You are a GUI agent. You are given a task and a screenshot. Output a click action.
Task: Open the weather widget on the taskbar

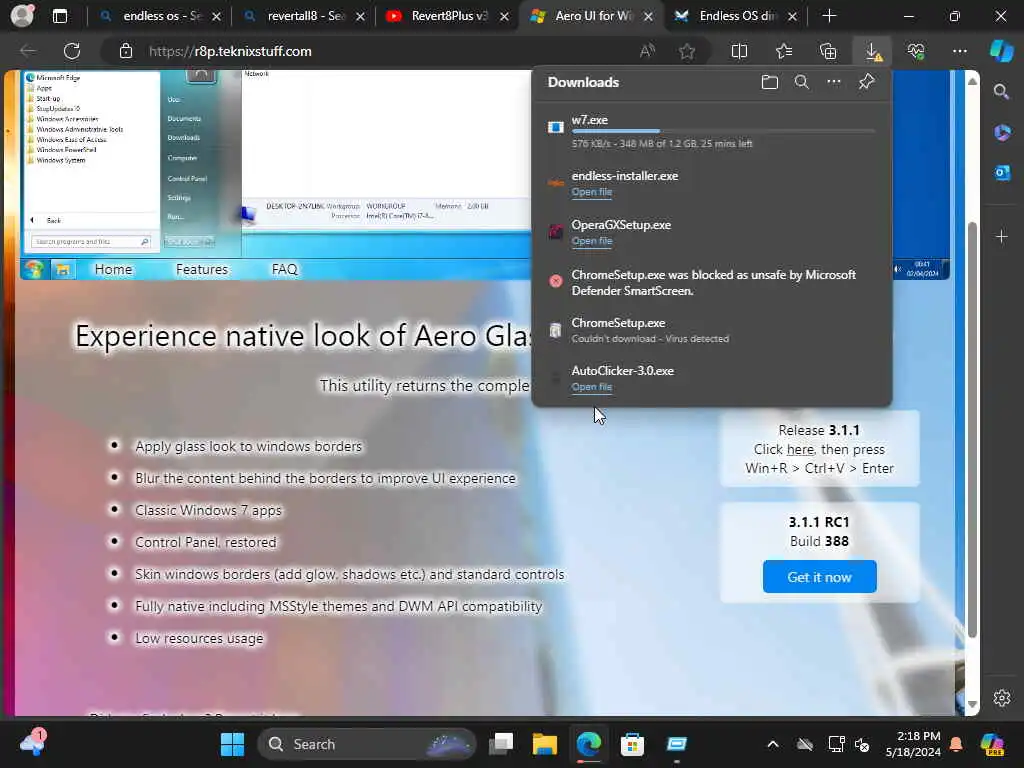31,743
